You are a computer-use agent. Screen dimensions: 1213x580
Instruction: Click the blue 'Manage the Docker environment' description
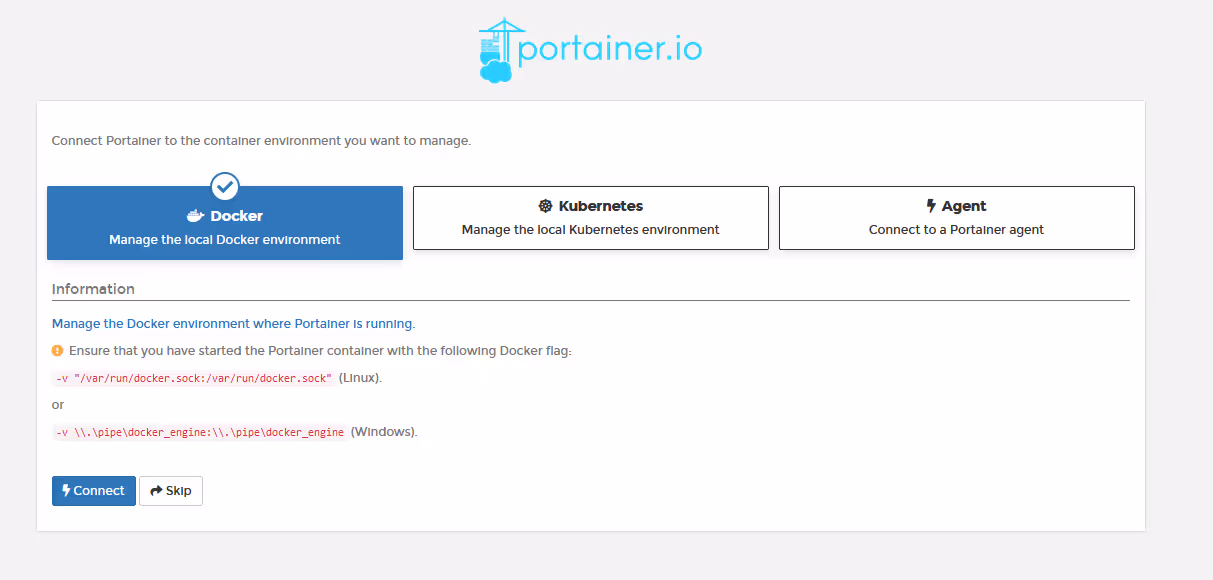click(233, 324)
